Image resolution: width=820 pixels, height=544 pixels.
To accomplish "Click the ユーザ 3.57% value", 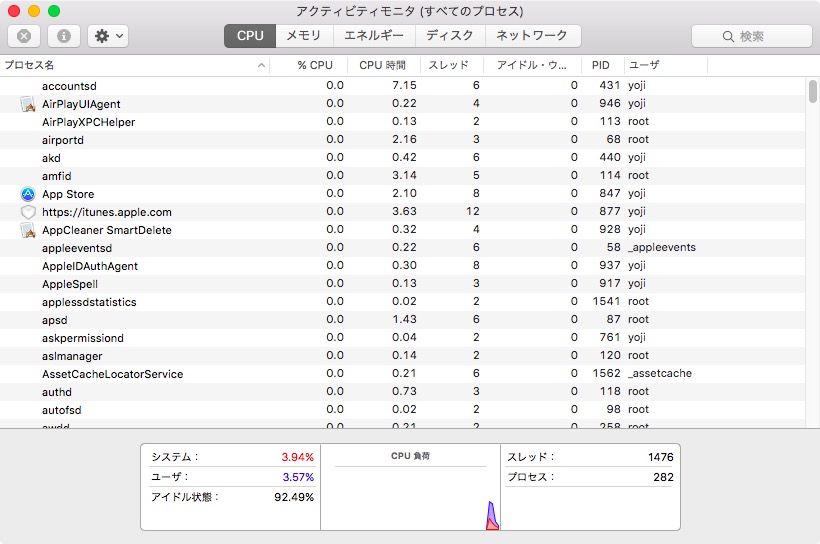I will [x=298, y=477].
